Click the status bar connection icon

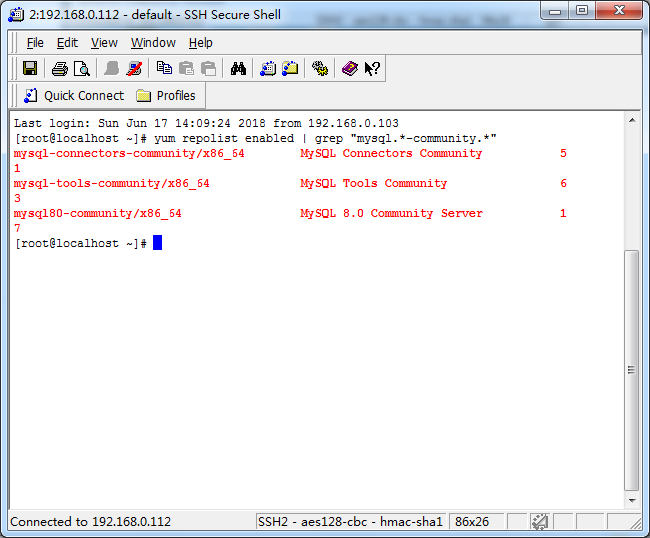(540, 521)
